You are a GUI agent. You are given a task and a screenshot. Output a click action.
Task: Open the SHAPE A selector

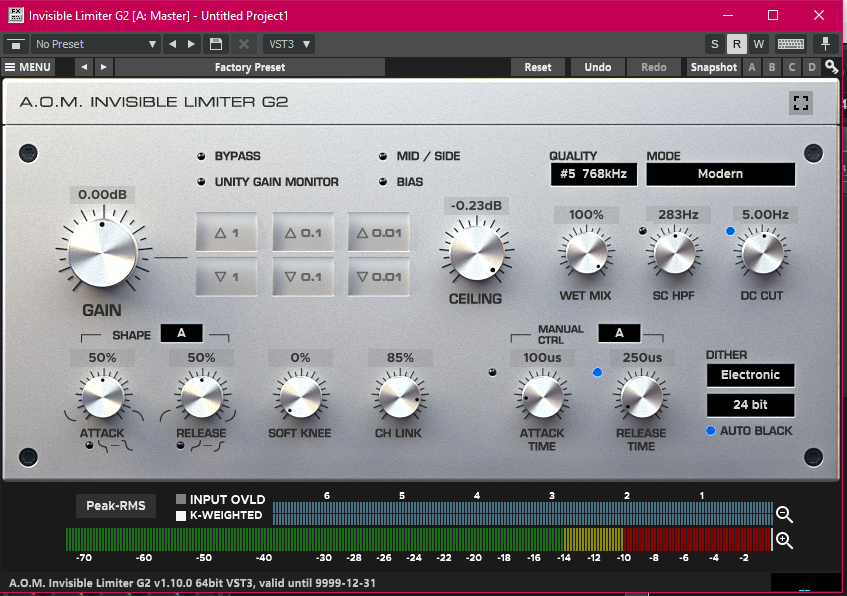182,333
